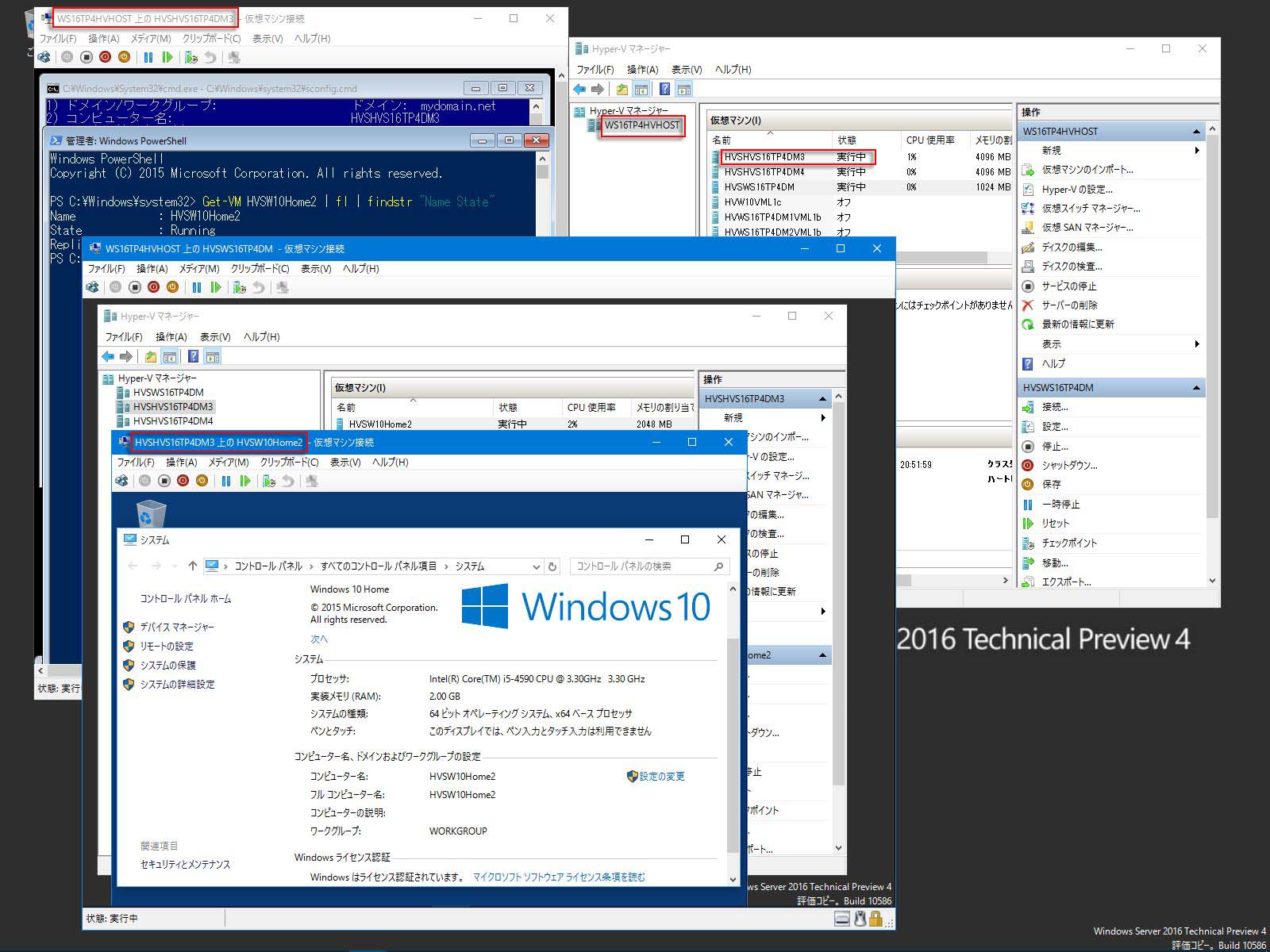Viewport: 1270px width, 952px height.
Task: Click checkpoint icon in HVSHVS16TP4DM3 connection toolbar
Action: pyautogui.click(x=190, y=57)
